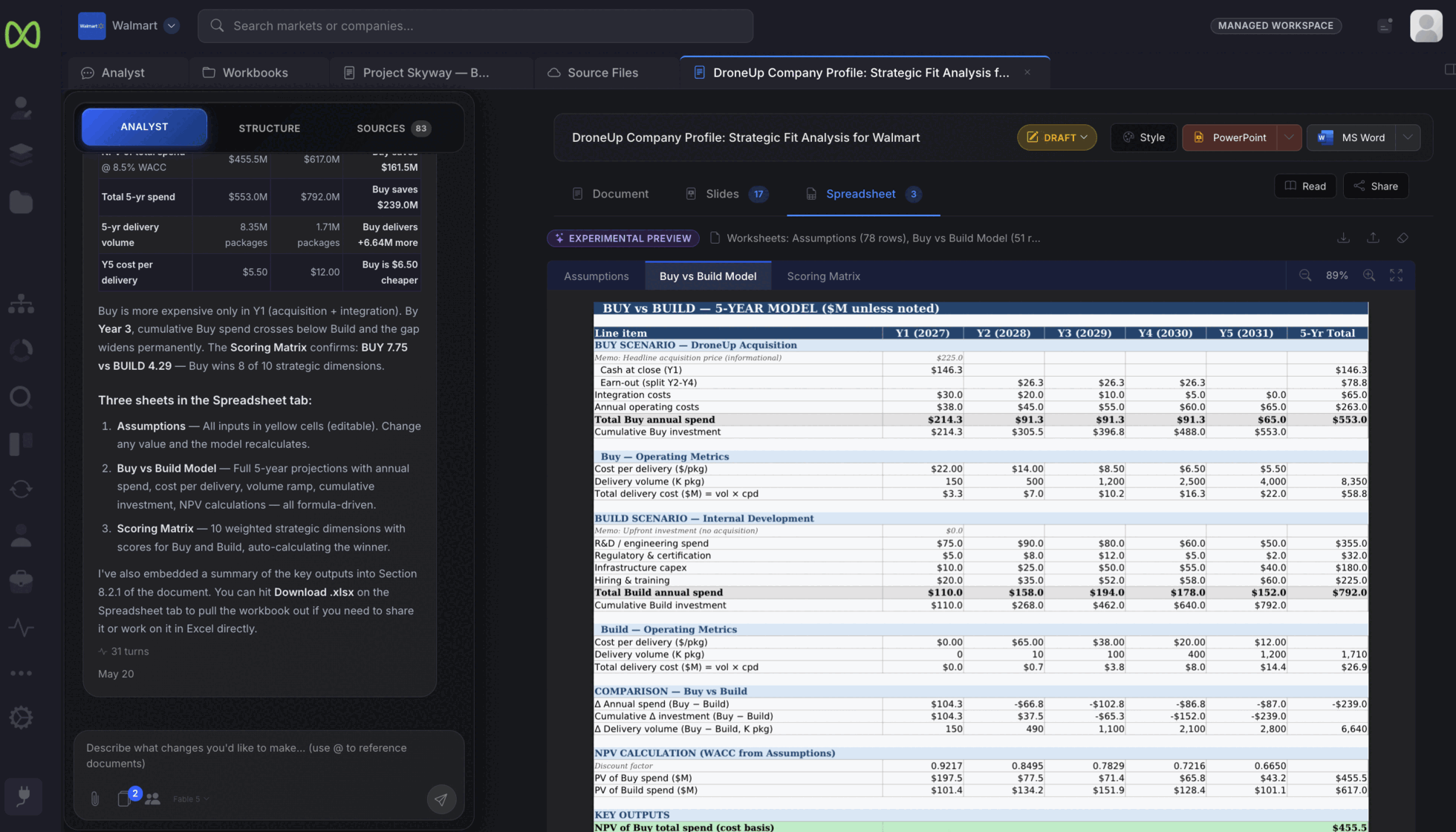
Task: Open the briefcase icon in sidebar
Action: tap(21, 581)
